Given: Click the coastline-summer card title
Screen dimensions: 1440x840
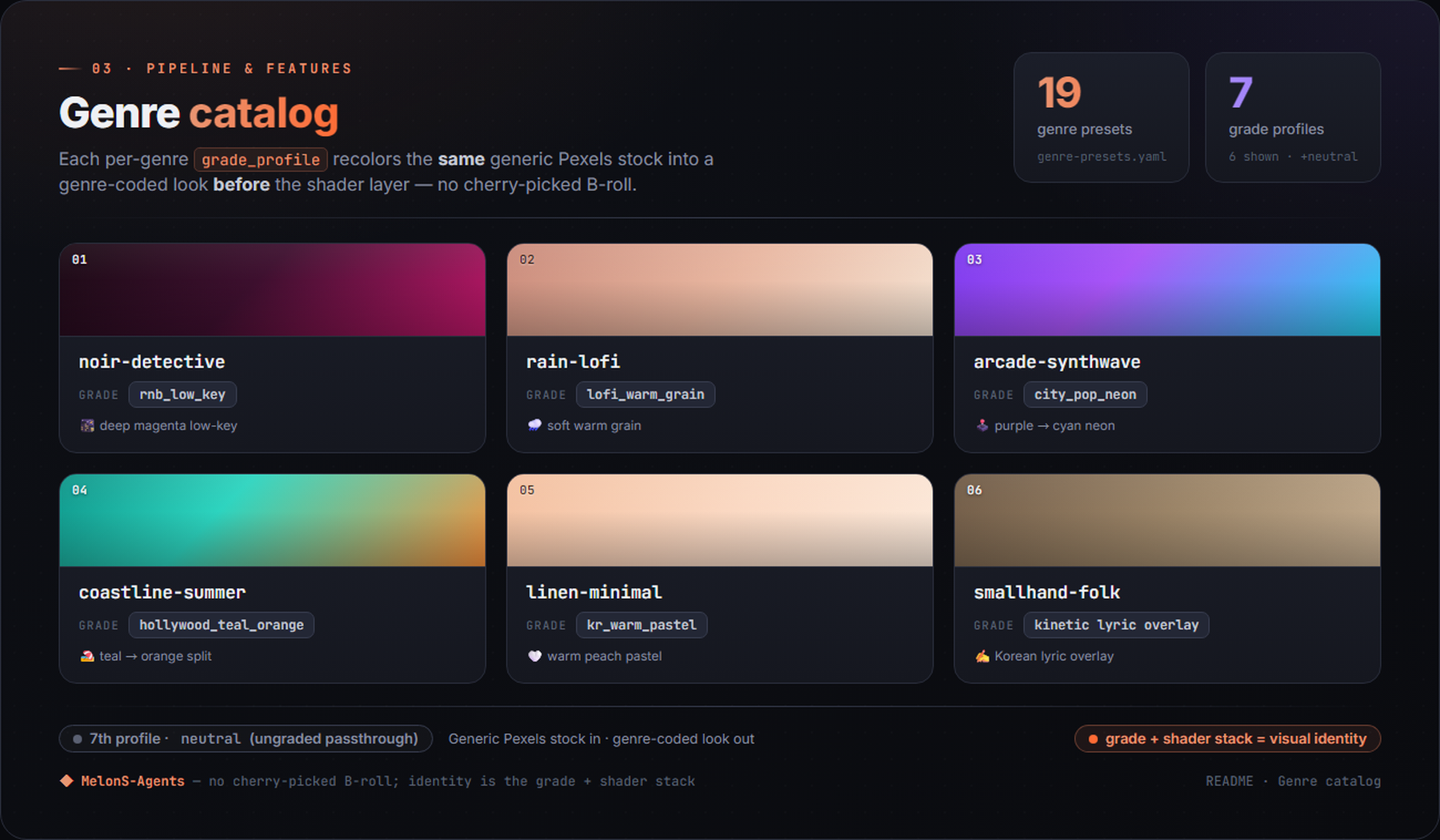Looking at the screenshot, I should coord(162,592).
